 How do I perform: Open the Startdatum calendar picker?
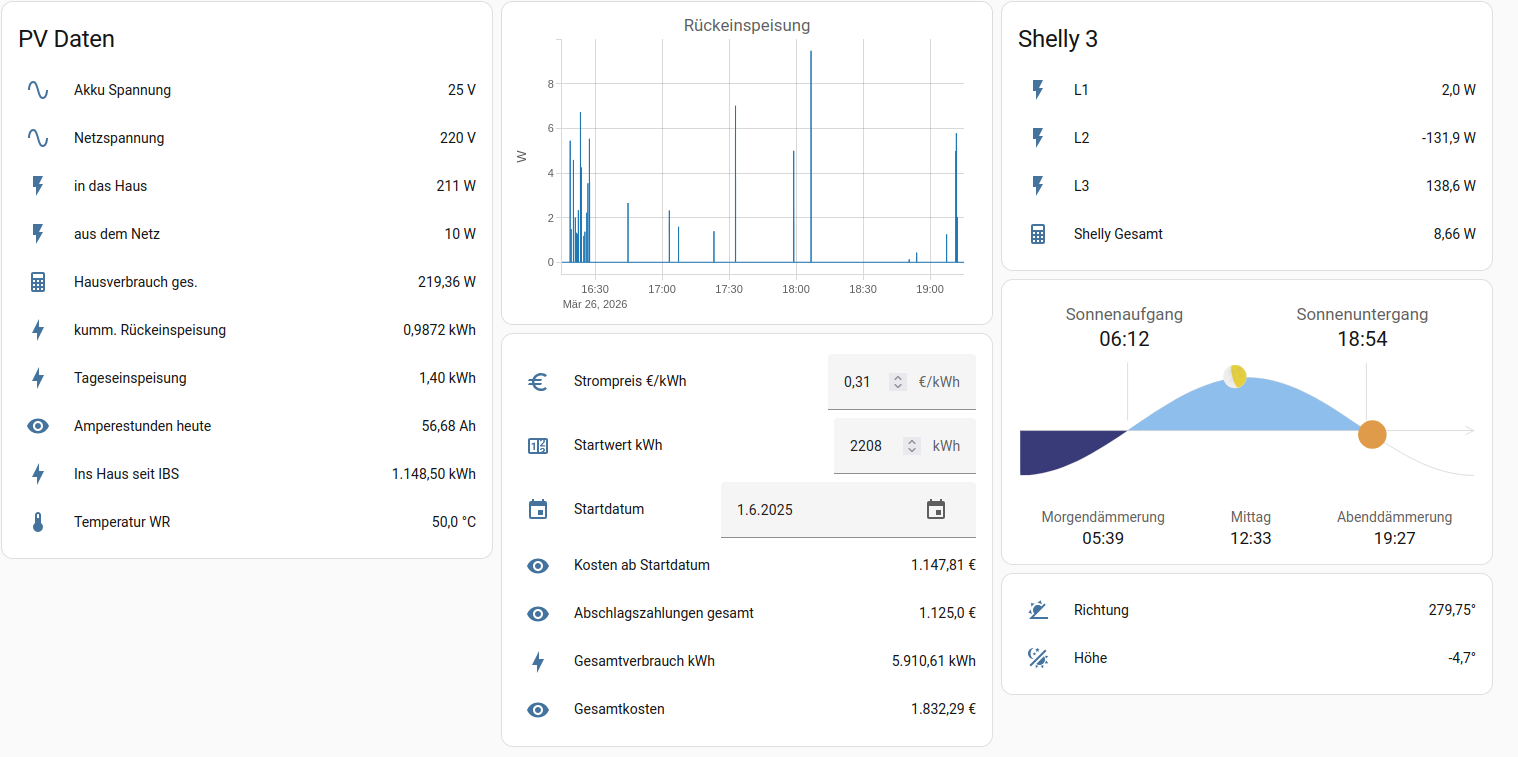click(x=936, y=510)
